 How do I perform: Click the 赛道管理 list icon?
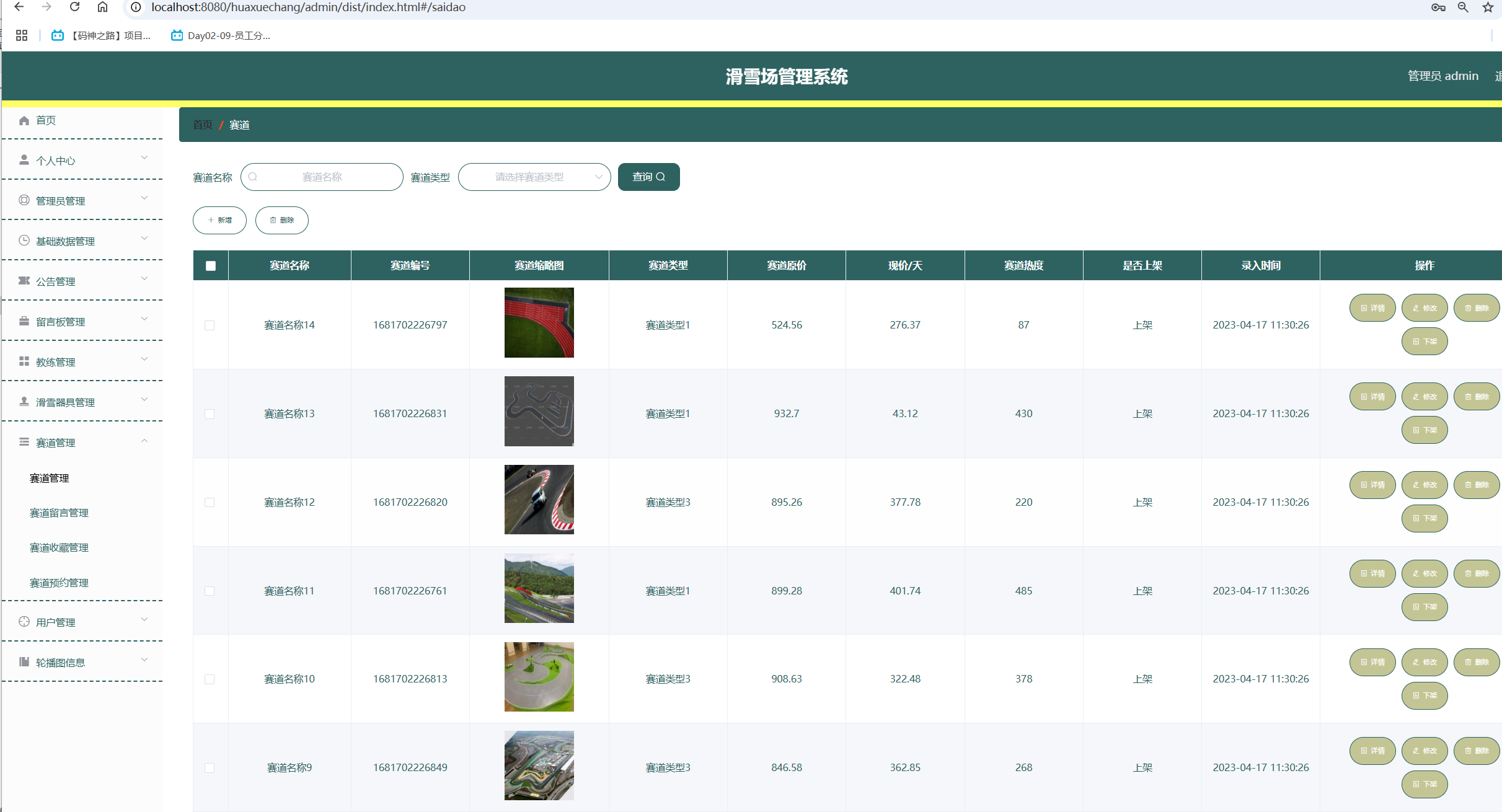tap(24, 442)
